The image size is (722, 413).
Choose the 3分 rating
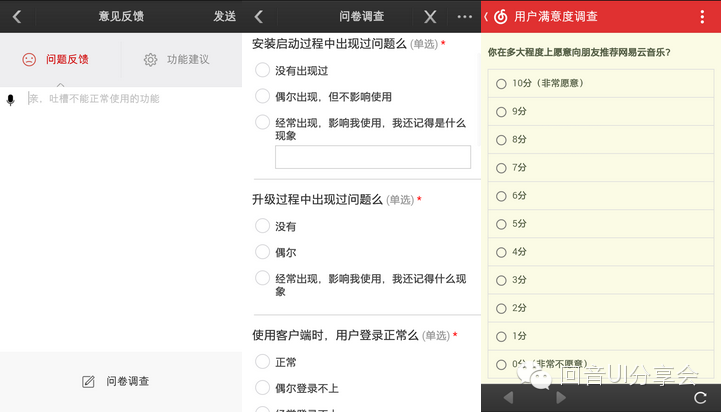point(601,280)
